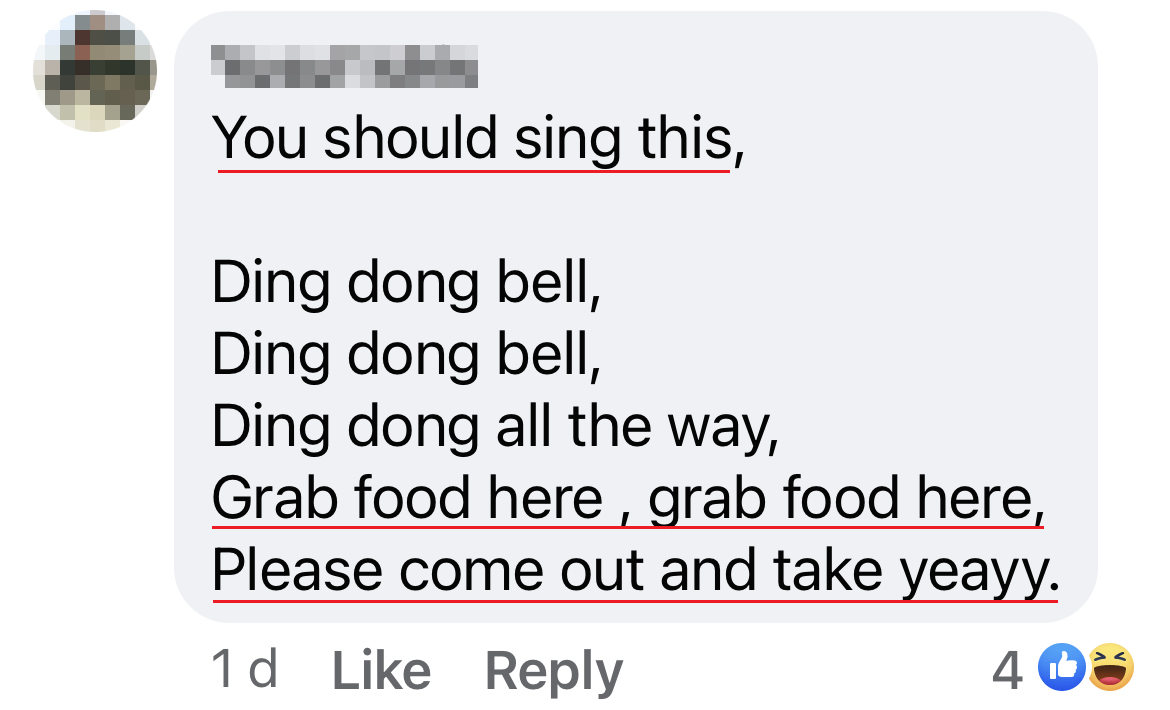Viewport: 1170px width, 710px height.
Task: Reply to the Ding dong comment
Action: click(553, 670)
